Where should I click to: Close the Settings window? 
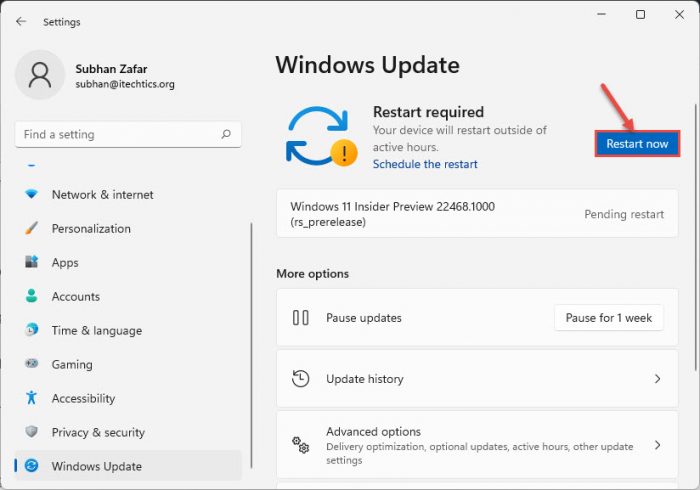pos(679,14)
